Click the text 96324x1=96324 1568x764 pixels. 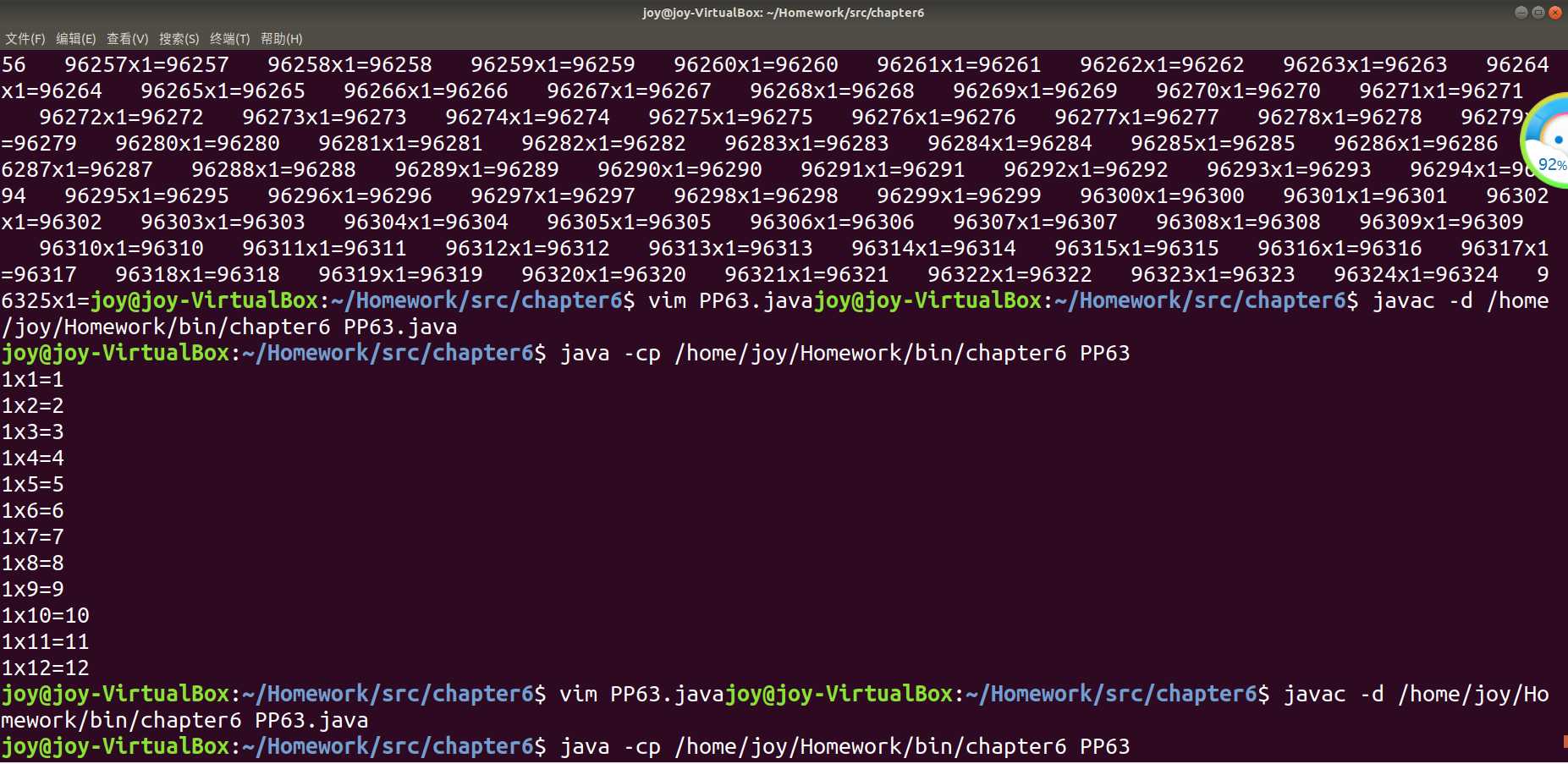click(x=1416, y=275)
